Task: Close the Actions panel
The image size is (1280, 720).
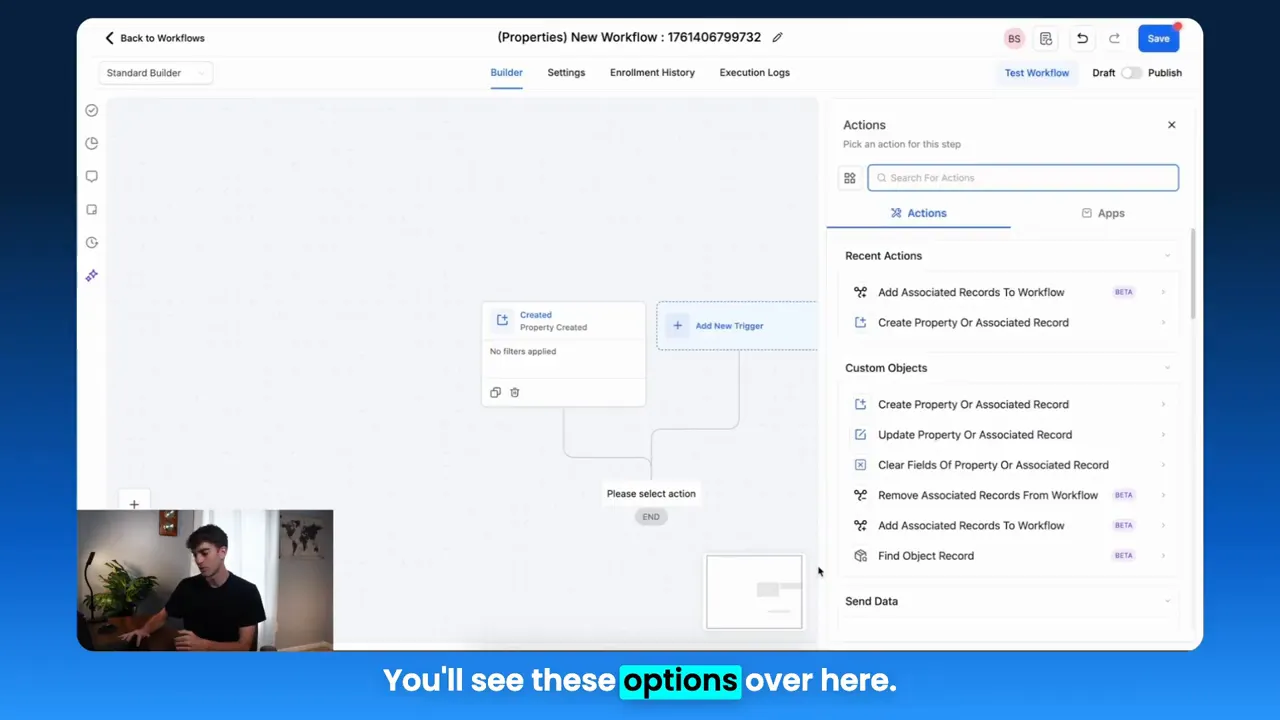Action: pyautogui.click(x=1172, y=125)
